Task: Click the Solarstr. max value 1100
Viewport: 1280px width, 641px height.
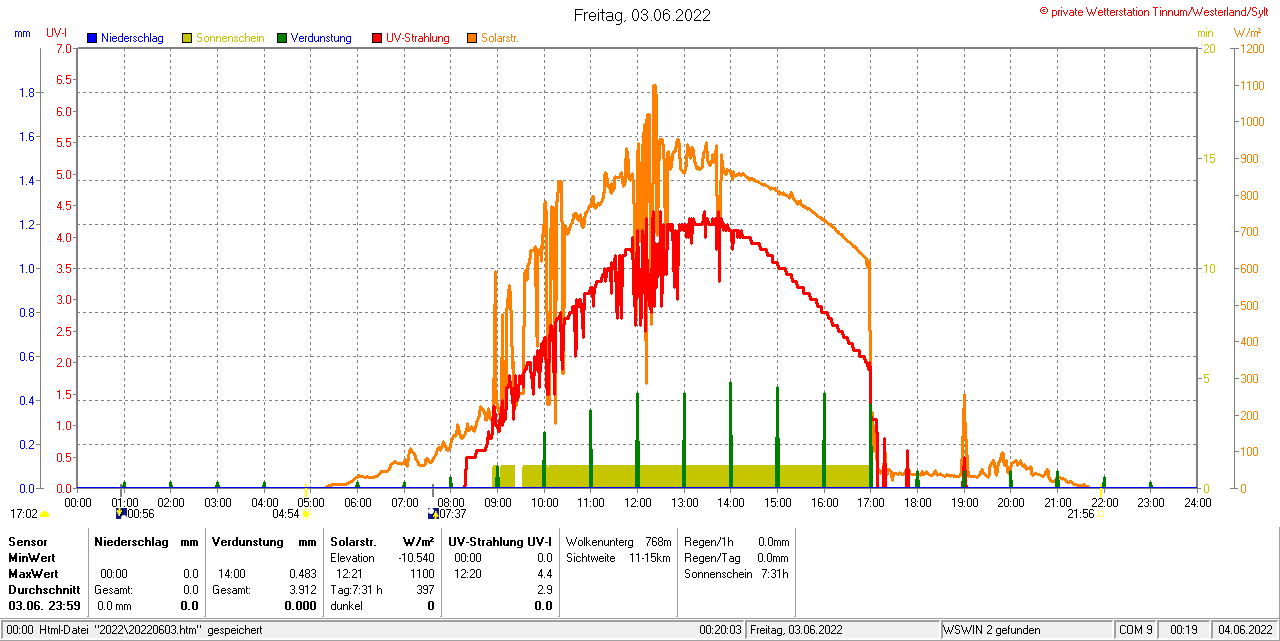Action: click(422, 574)
